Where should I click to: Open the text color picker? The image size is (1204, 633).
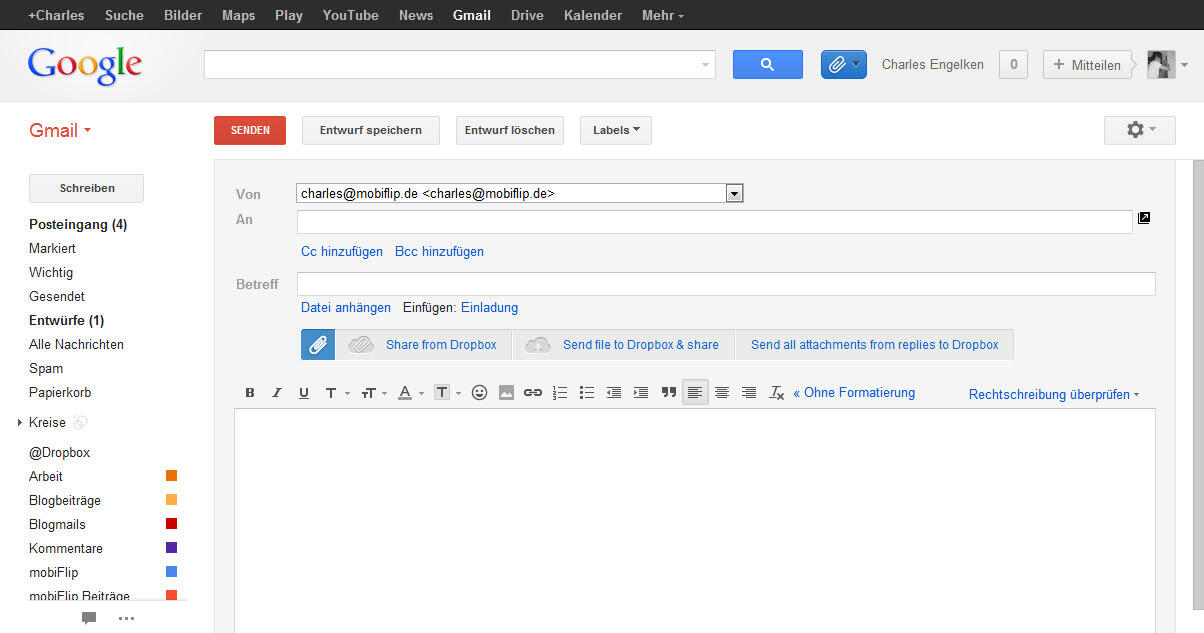click(410, 393)
